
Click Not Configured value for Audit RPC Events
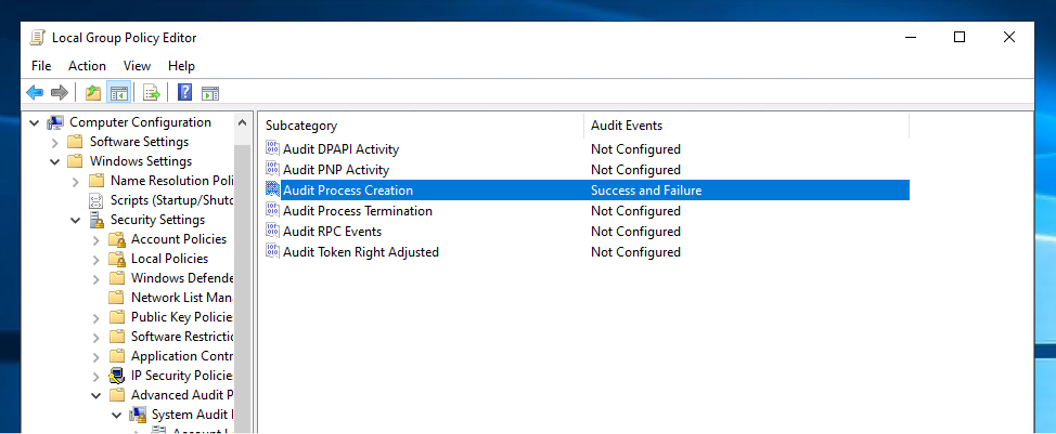pos(636,231)
